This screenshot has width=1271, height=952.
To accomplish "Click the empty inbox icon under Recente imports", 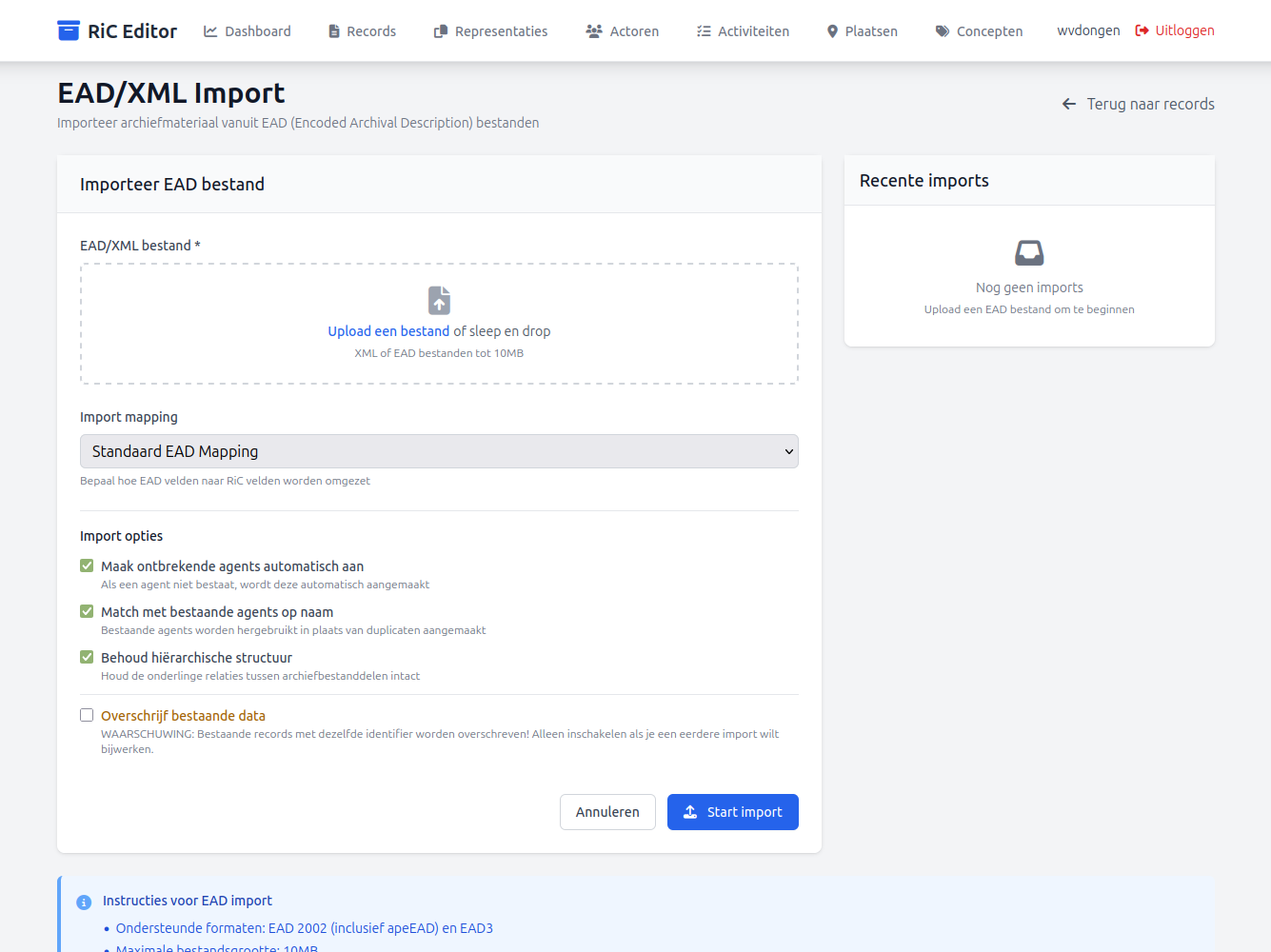I will [x=1029, y=253].
